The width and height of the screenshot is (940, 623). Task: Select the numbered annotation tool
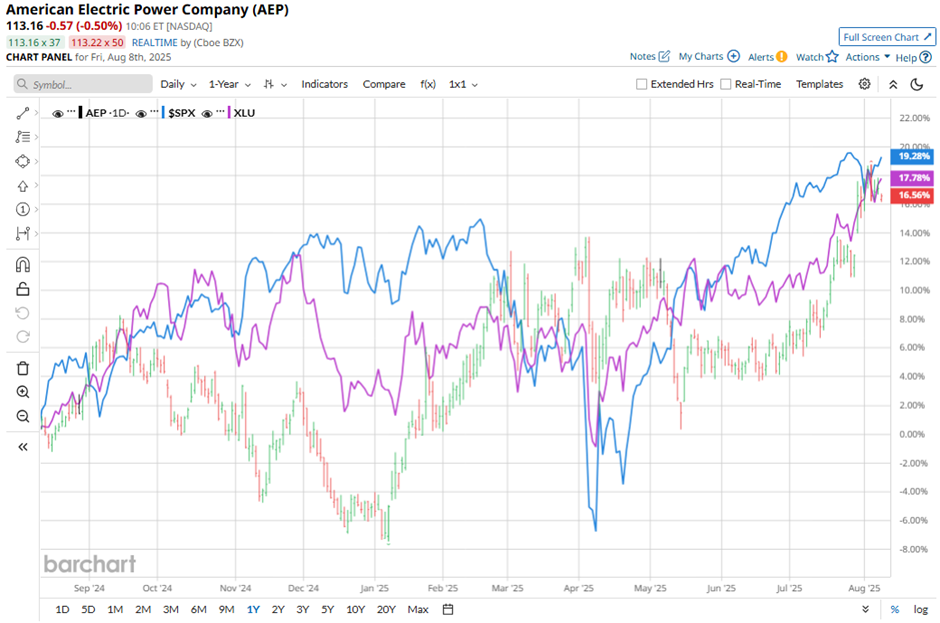(x=23, y=209)
